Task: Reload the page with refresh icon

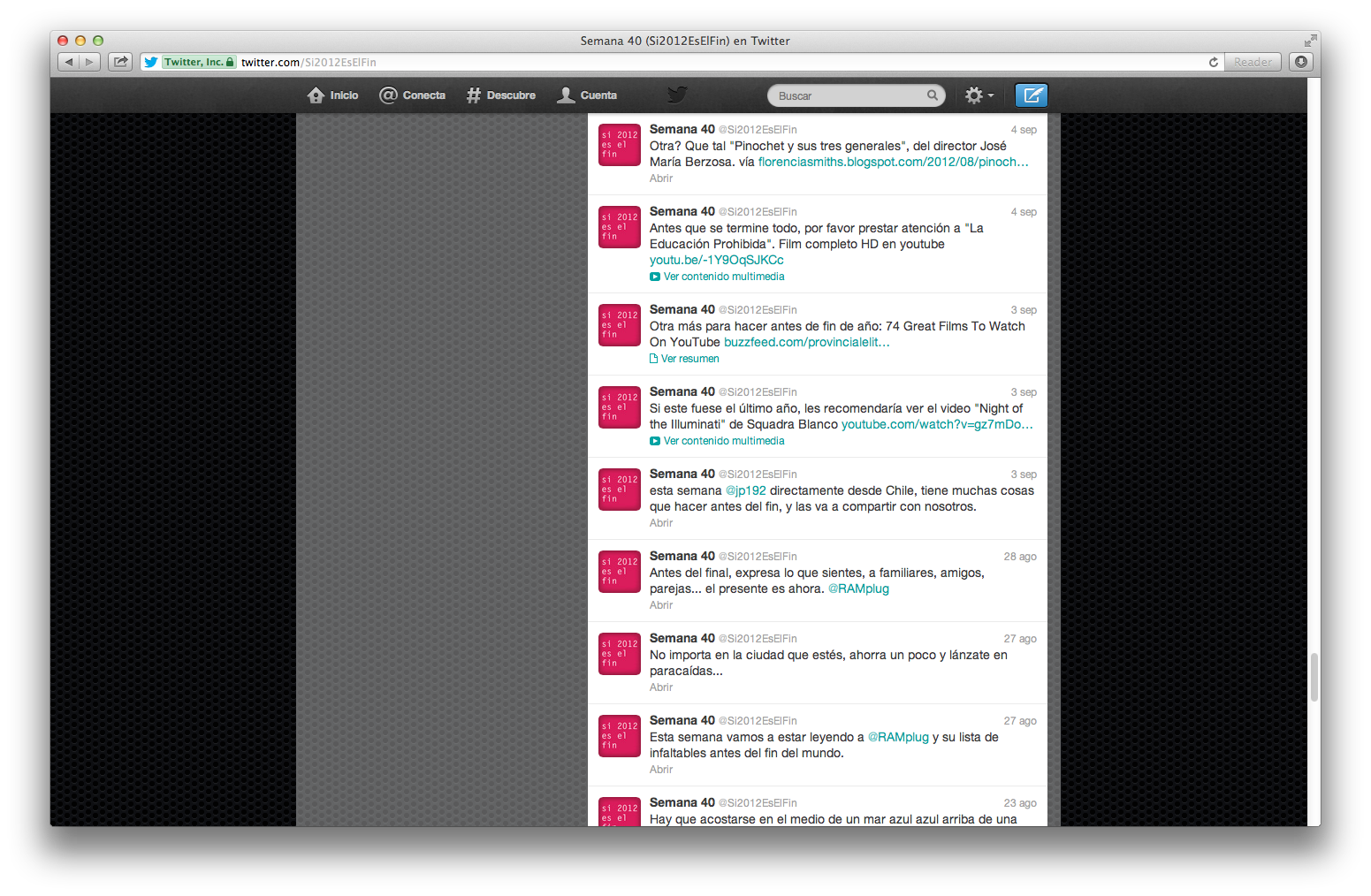Action: pos(1214,62)
